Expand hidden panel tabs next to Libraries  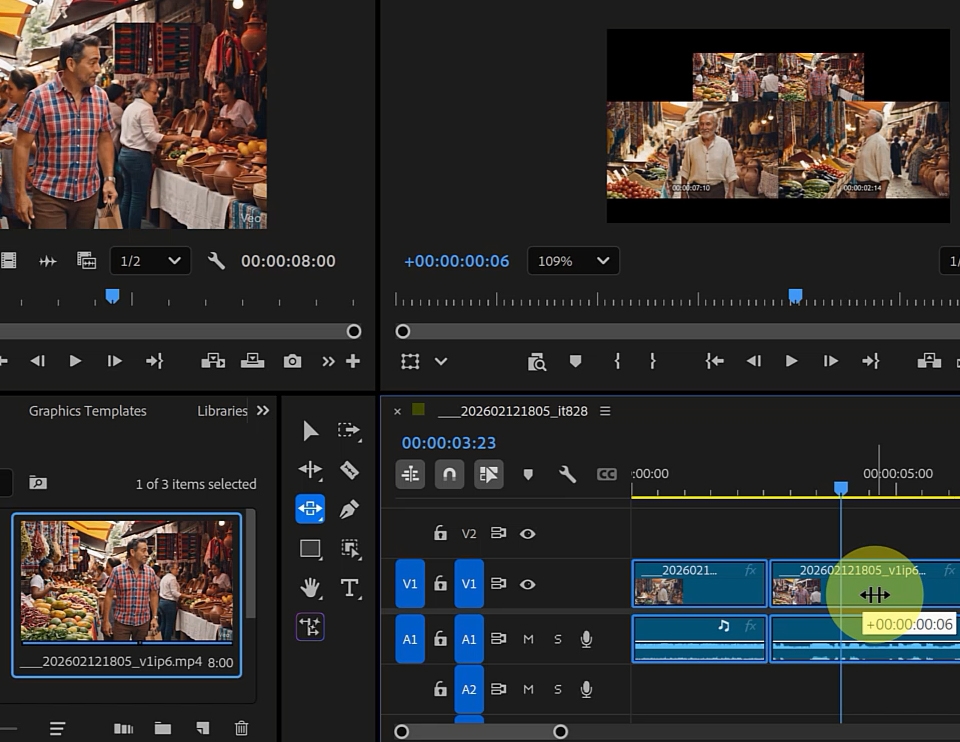pos(263,410)
